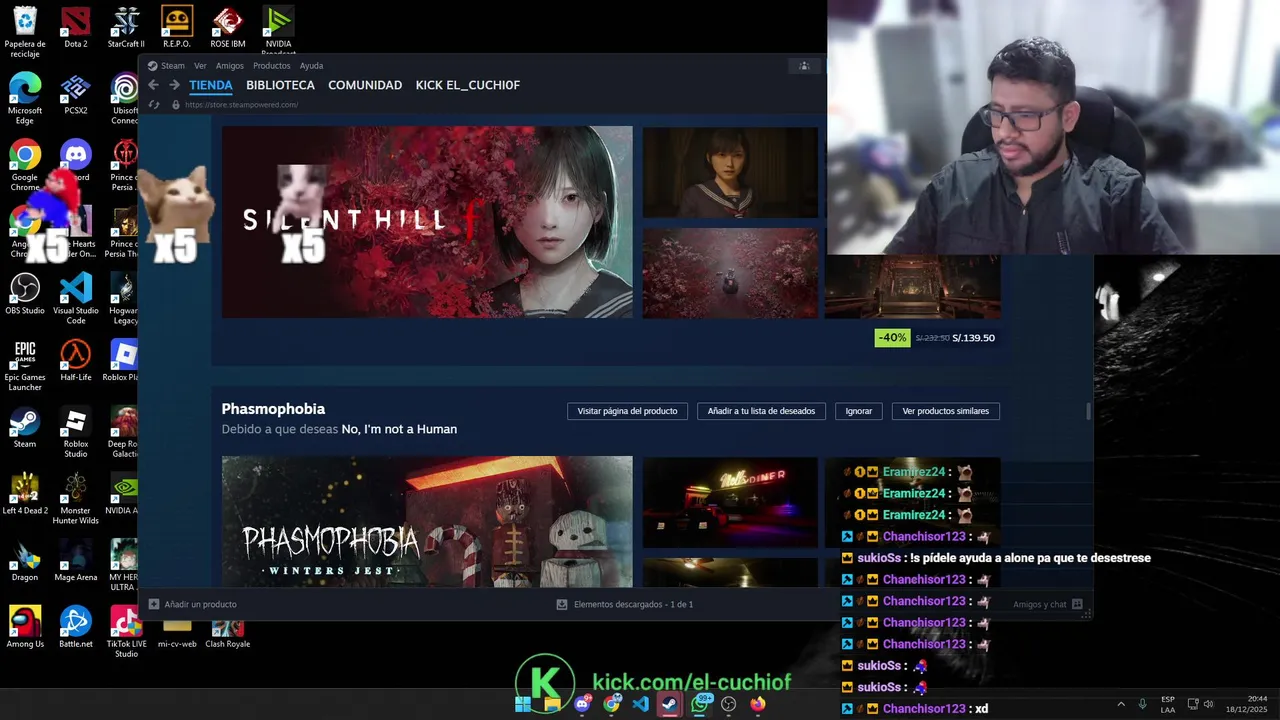
Task: Click Añadir un producto in Steam footer
Action: click(193, 604)
